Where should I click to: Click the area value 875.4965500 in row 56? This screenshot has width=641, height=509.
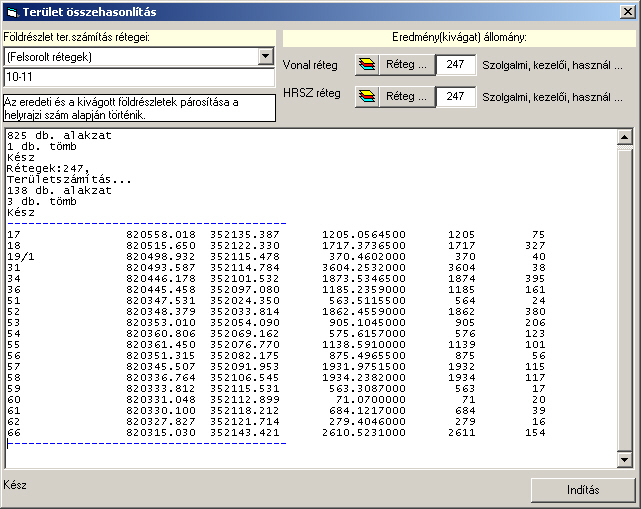(x=368, y=356)
